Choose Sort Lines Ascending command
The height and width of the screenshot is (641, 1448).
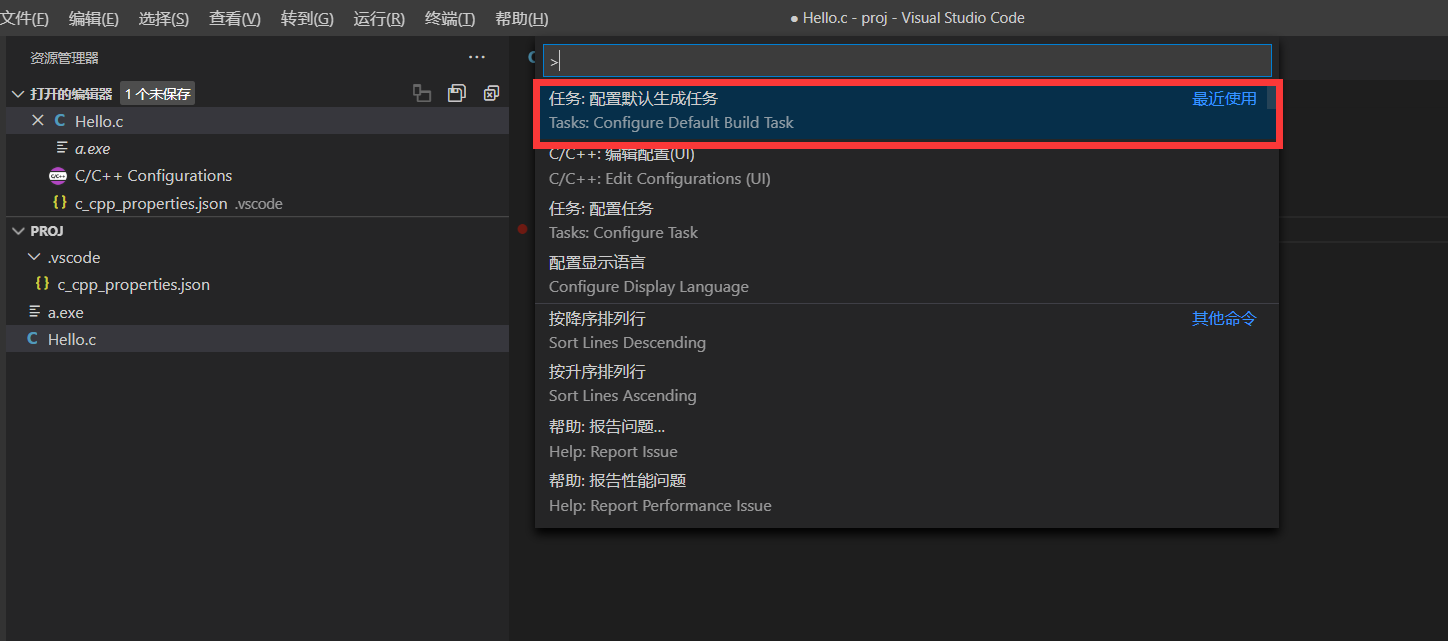pos(907,384)
